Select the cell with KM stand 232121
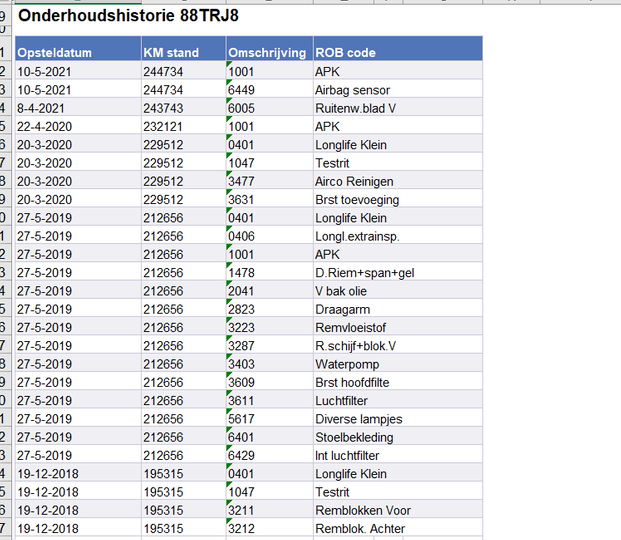 click(x=183, y=126)
